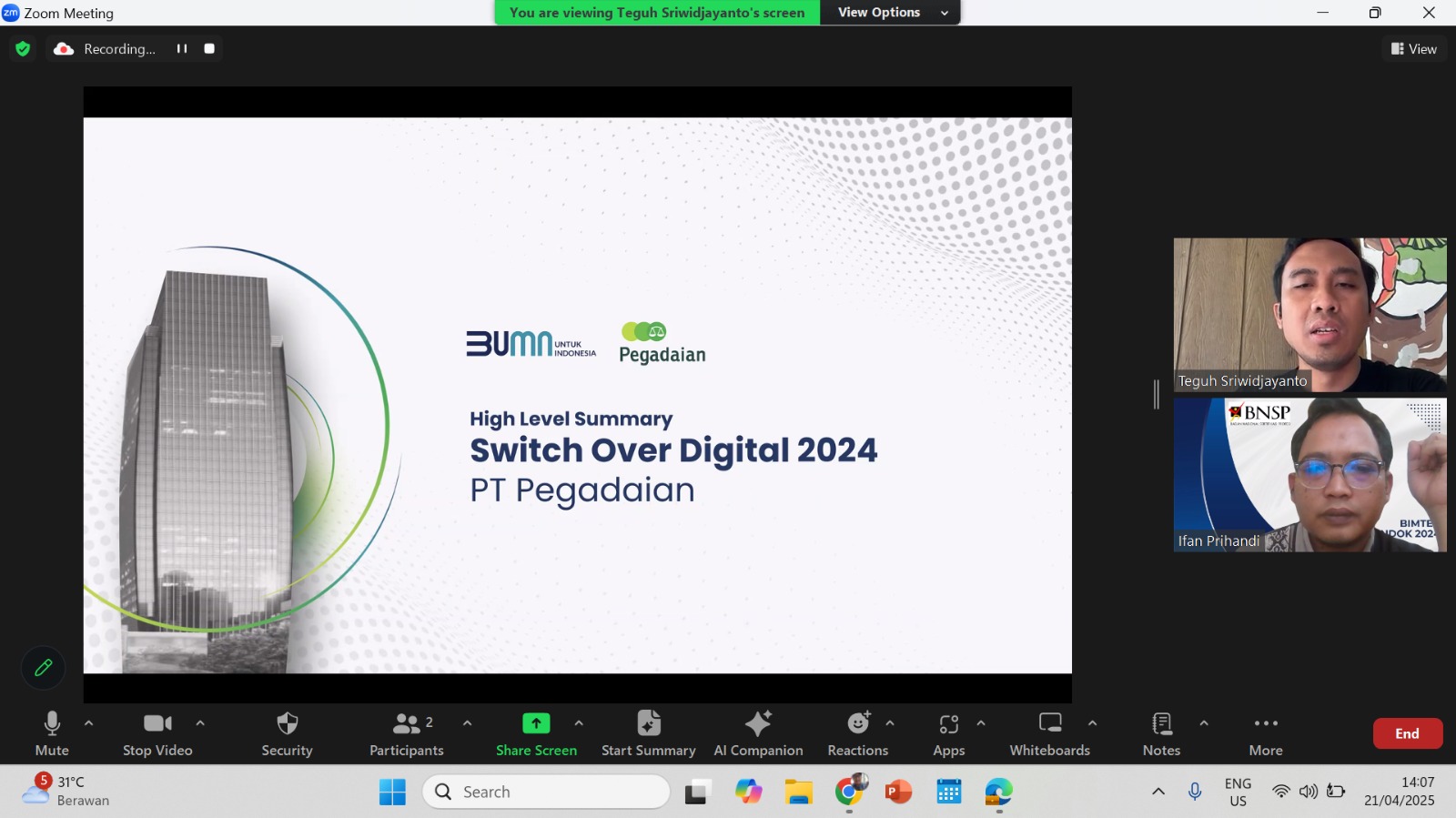
Task: Expand arrow next to Participants
Action: (467, 723)
